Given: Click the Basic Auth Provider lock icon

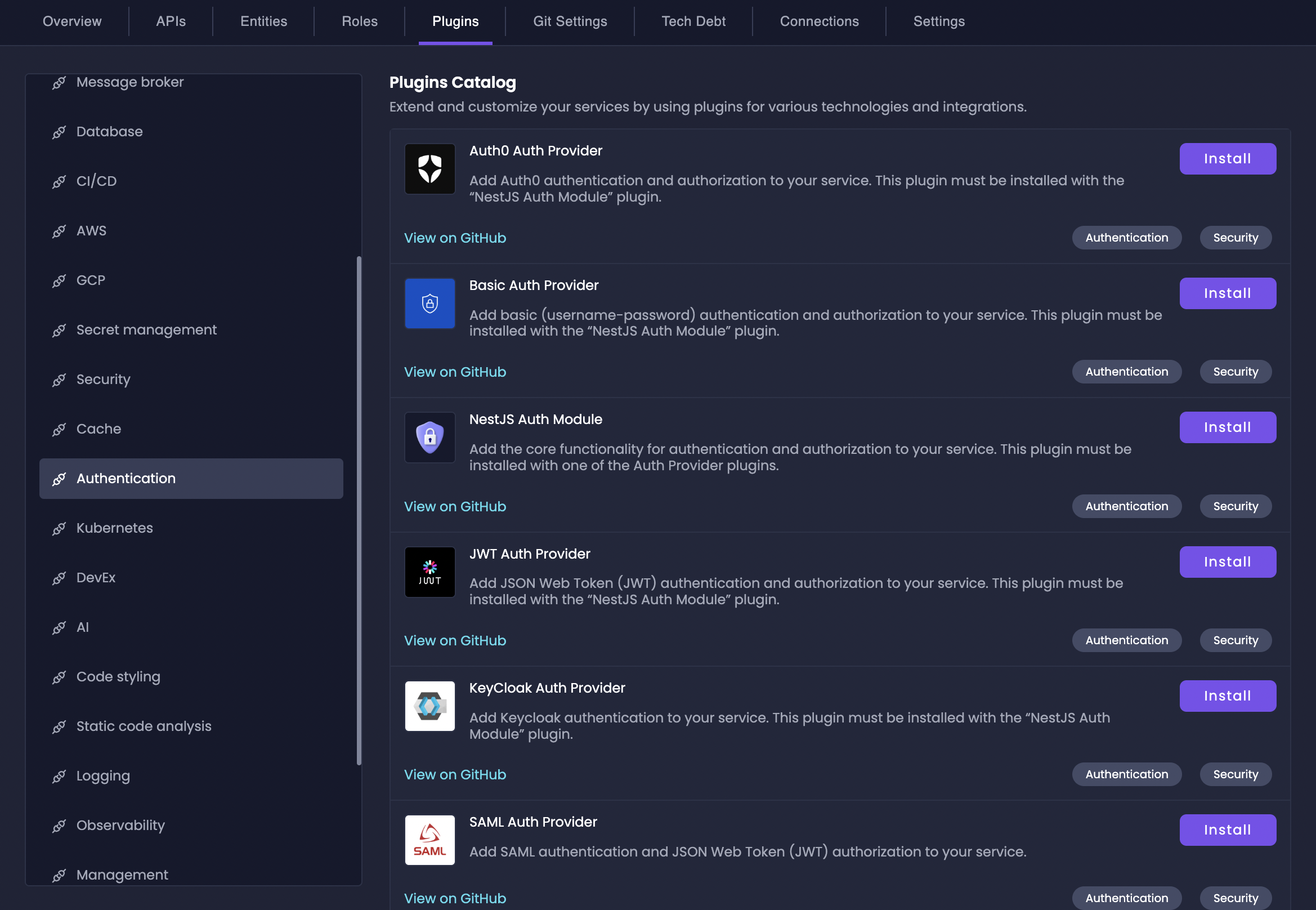Looking at the screenshot, I should tap(429, 304).
